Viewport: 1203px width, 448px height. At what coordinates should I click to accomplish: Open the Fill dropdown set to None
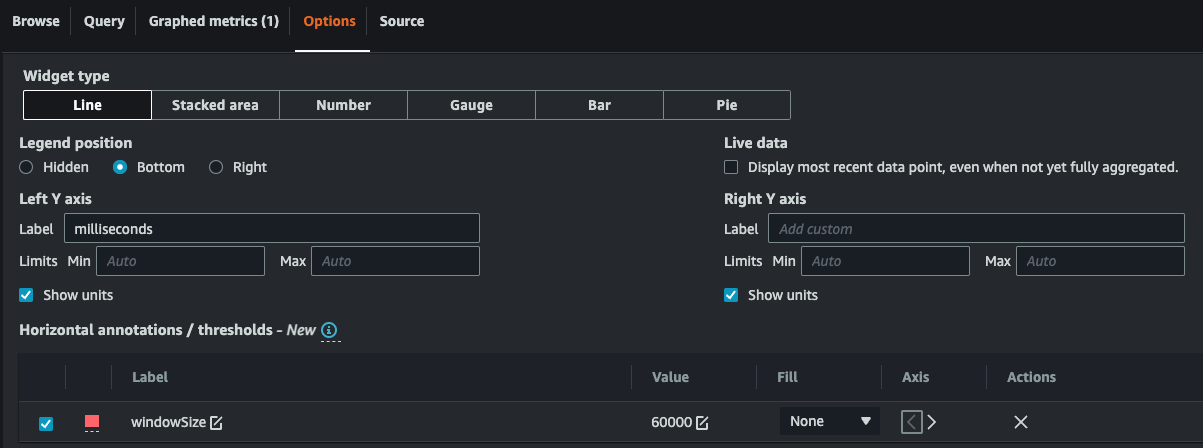(829, 422)
